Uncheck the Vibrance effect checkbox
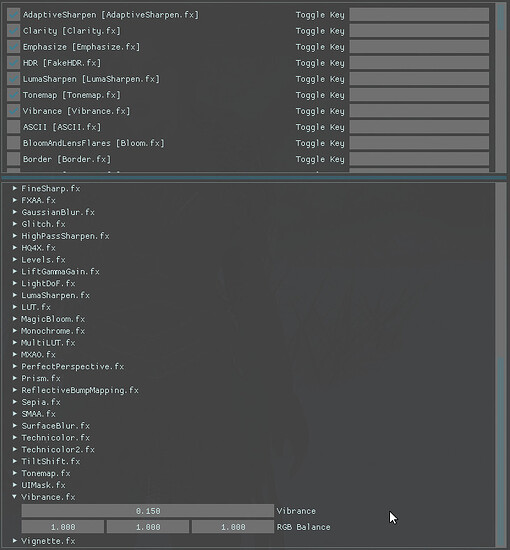This screenshot has height=550, width=510. coord(13,111)
